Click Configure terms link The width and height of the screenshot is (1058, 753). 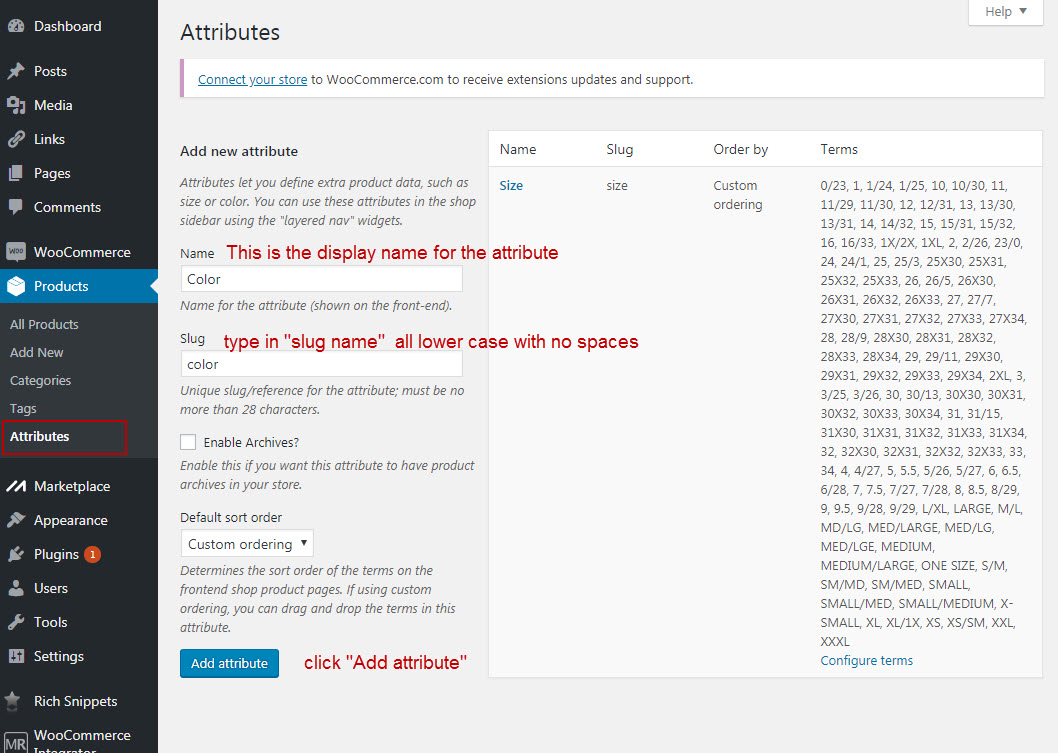point(866,661)
